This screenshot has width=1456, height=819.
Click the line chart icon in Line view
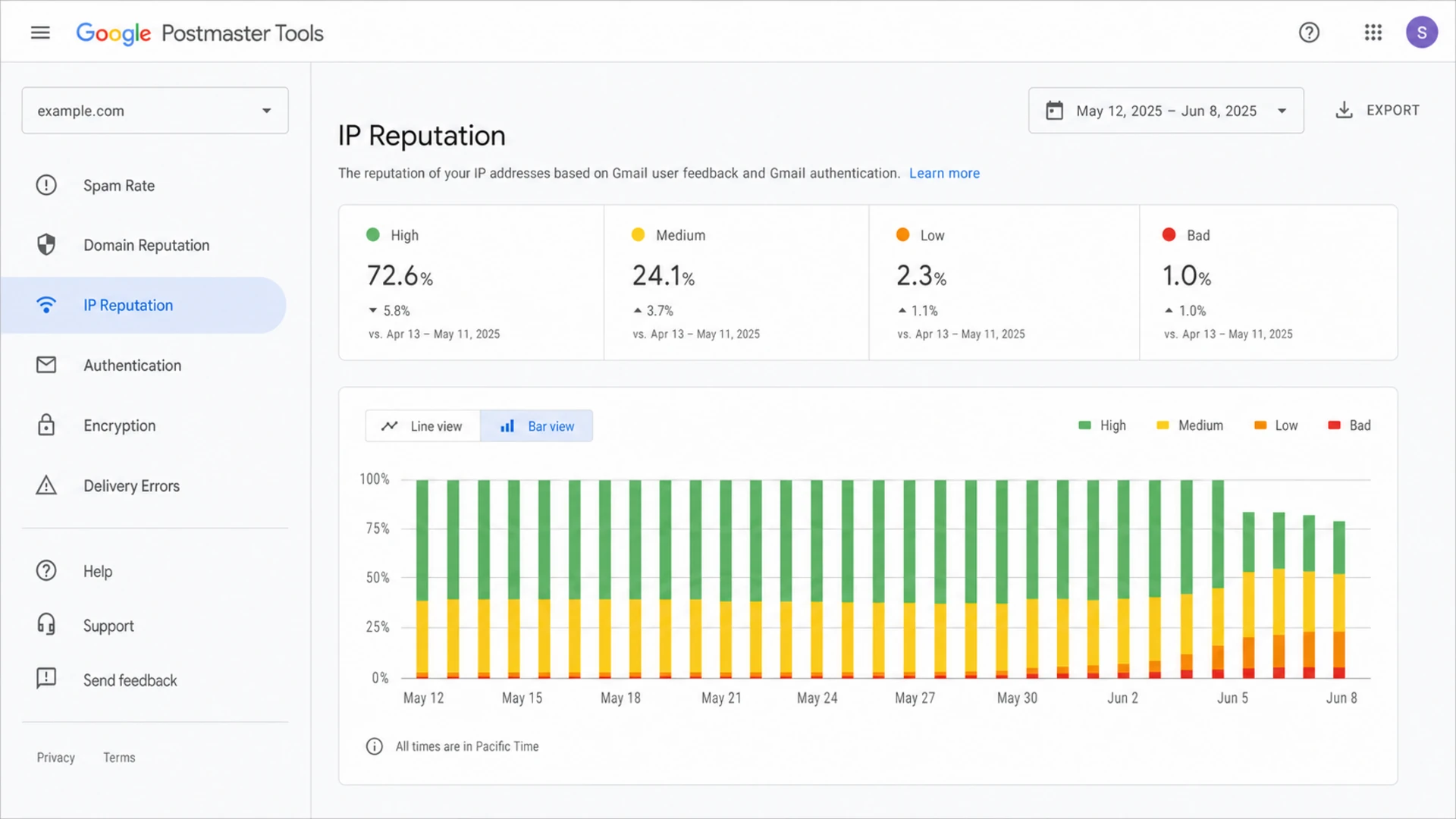(x=390, y=426)
